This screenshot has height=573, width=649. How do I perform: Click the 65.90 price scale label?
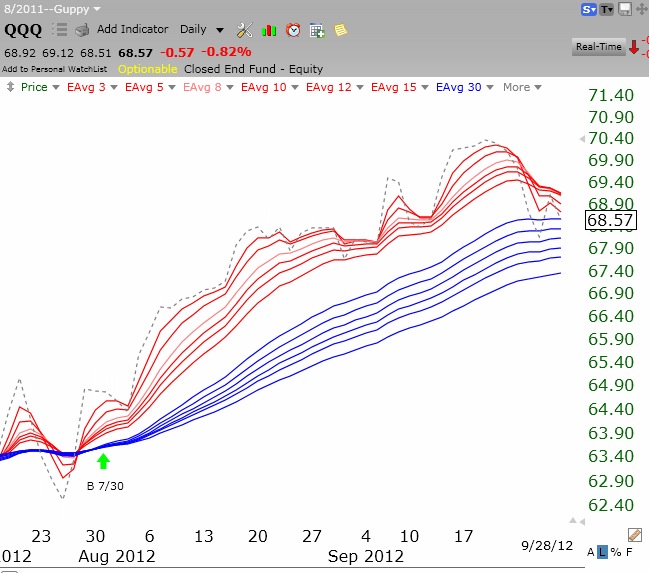611,339
